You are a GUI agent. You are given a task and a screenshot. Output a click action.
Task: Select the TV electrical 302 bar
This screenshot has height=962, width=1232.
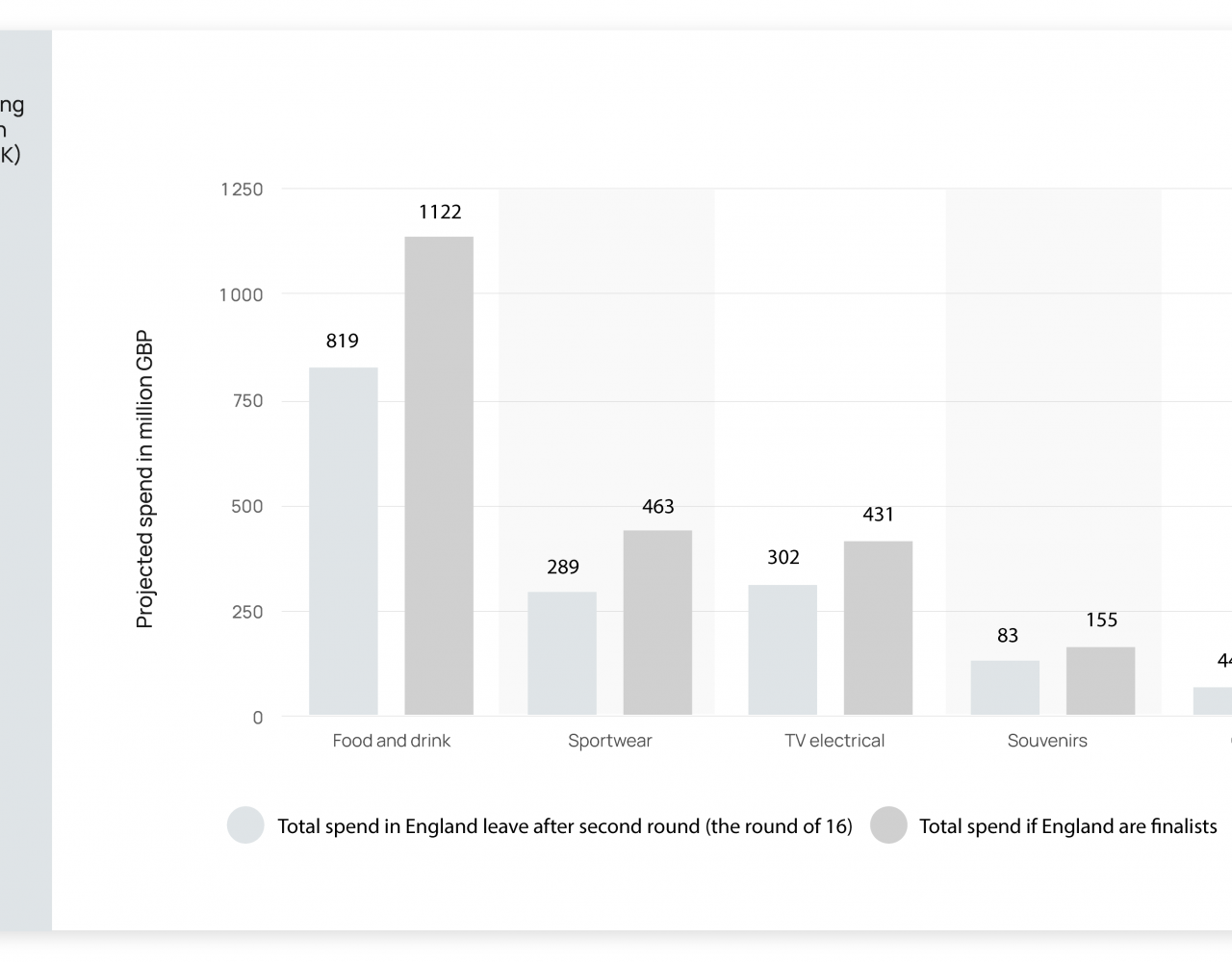click(783, 649)
